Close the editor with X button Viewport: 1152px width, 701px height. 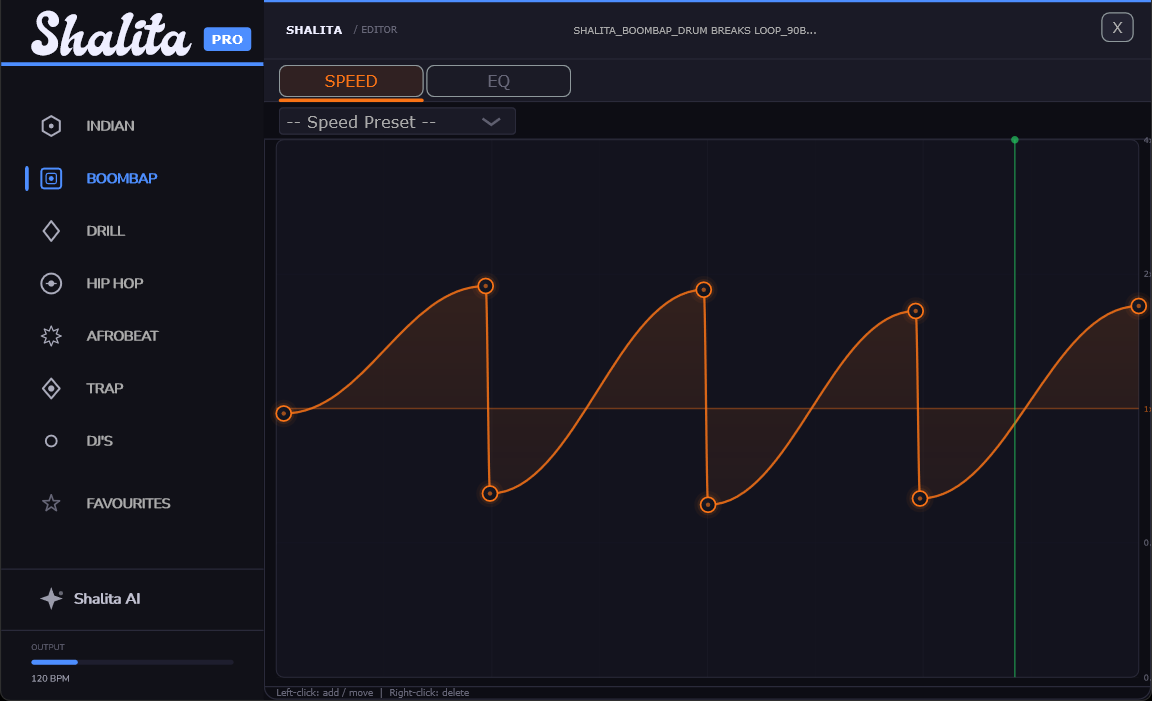coord(1117,28)
